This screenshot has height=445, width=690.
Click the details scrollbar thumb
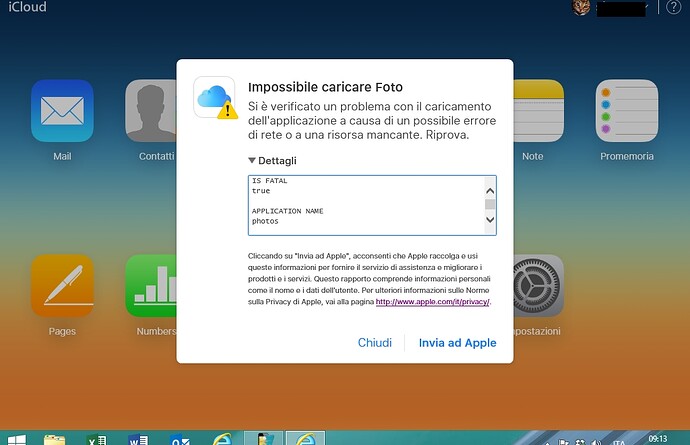click(x=490, y=204)
